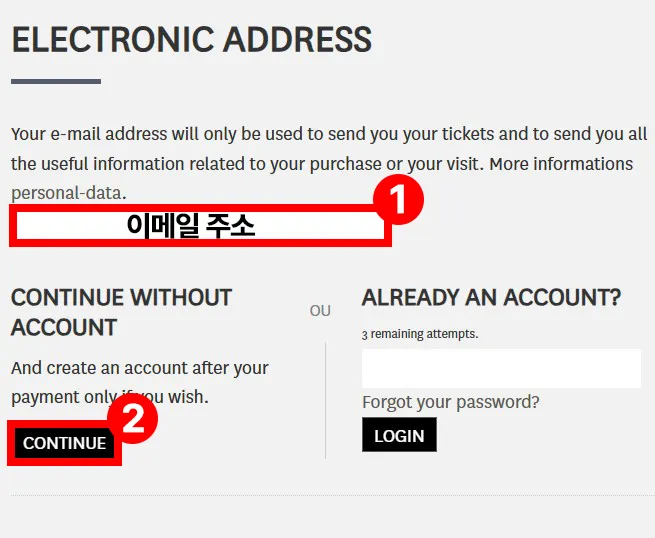The width and height of the screenshot is (655, 538).
Task: Click the red circle badge numbered 1
Action: pyautogui.click(x=397, y=201)
